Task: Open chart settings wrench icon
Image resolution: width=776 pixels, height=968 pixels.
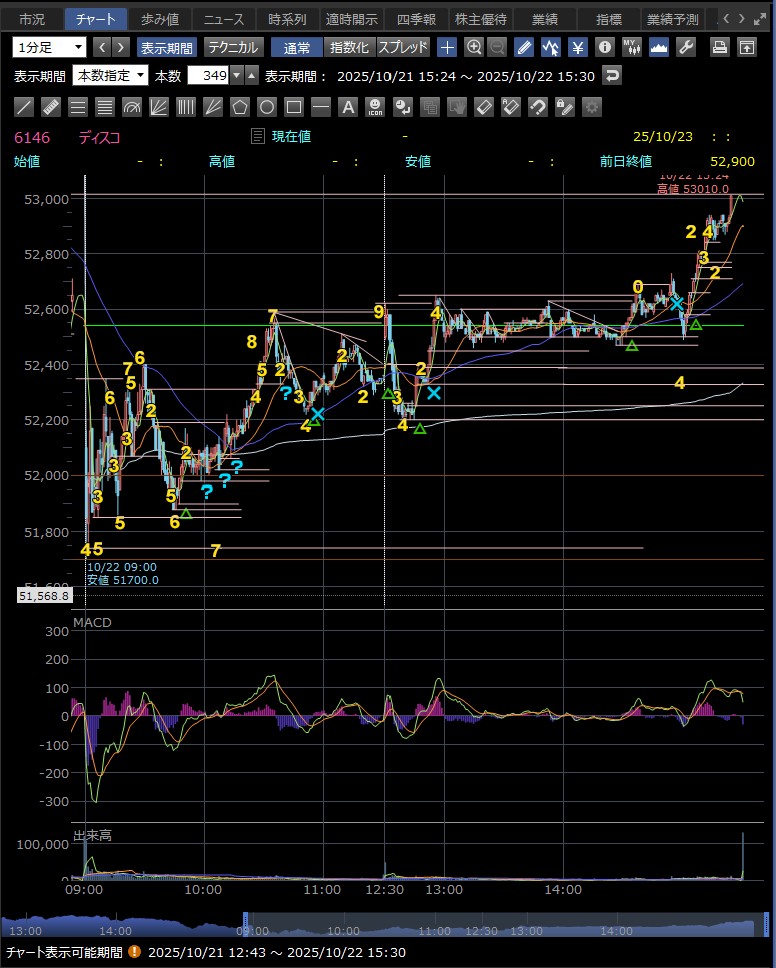Action: (686, 47)
